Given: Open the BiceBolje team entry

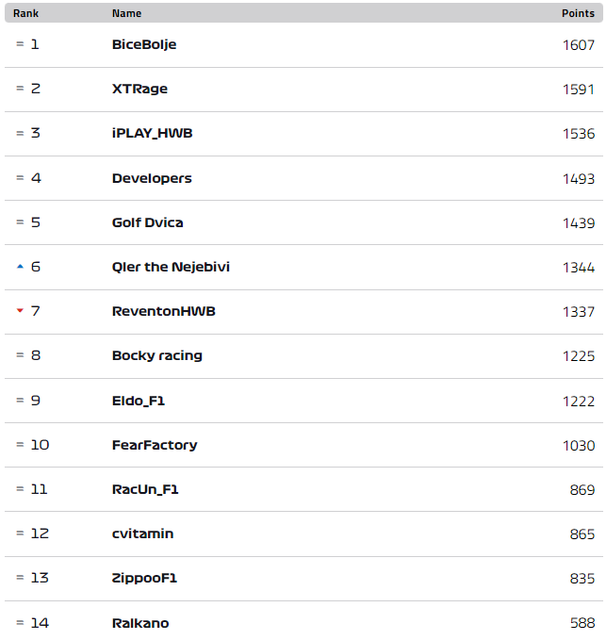Looking at the screenshot, I should click(144, 44).
